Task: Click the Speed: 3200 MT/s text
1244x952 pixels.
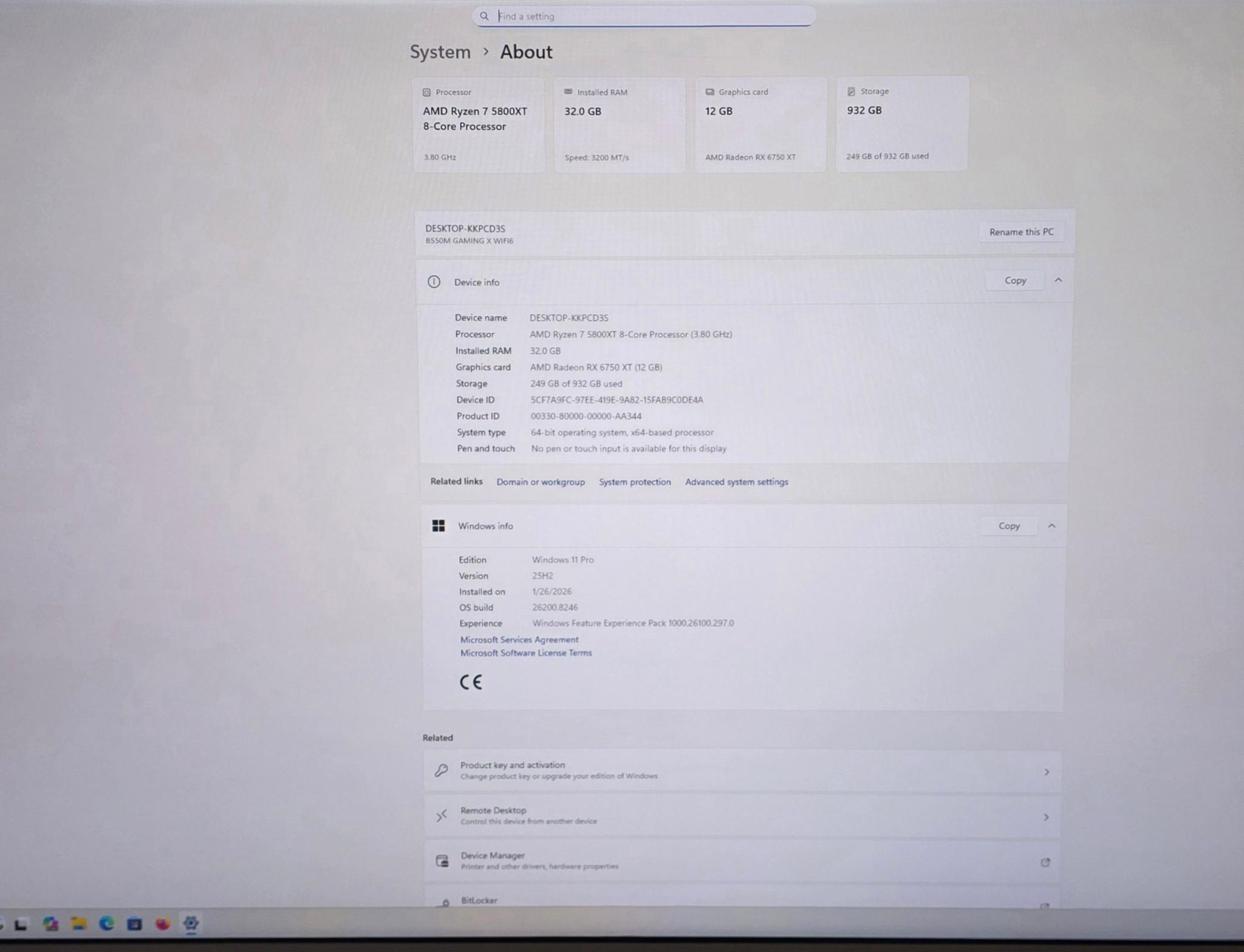Action: [596, 158]
